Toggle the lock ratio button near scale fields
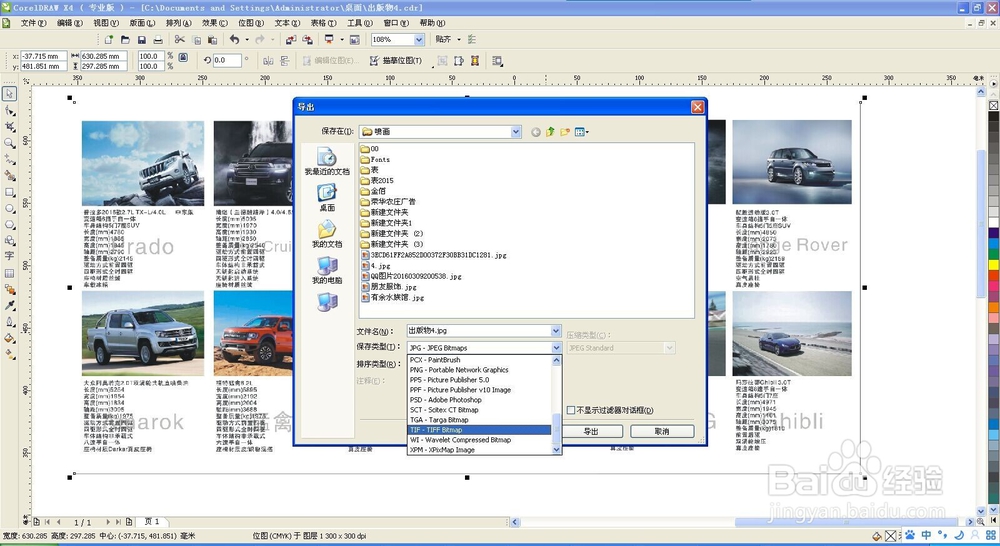Screen dimensions: 1000x546 183,57
